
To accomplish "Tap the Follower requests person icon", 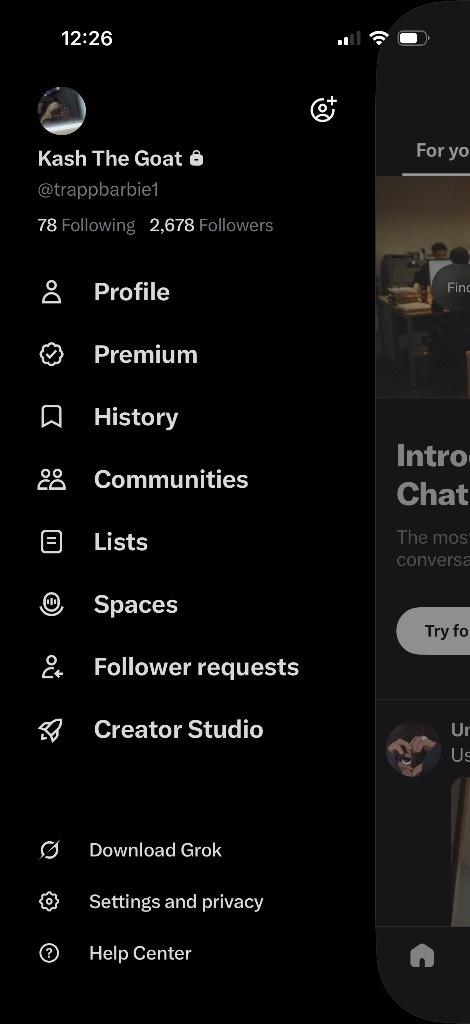I will click(x=52, y=667).
